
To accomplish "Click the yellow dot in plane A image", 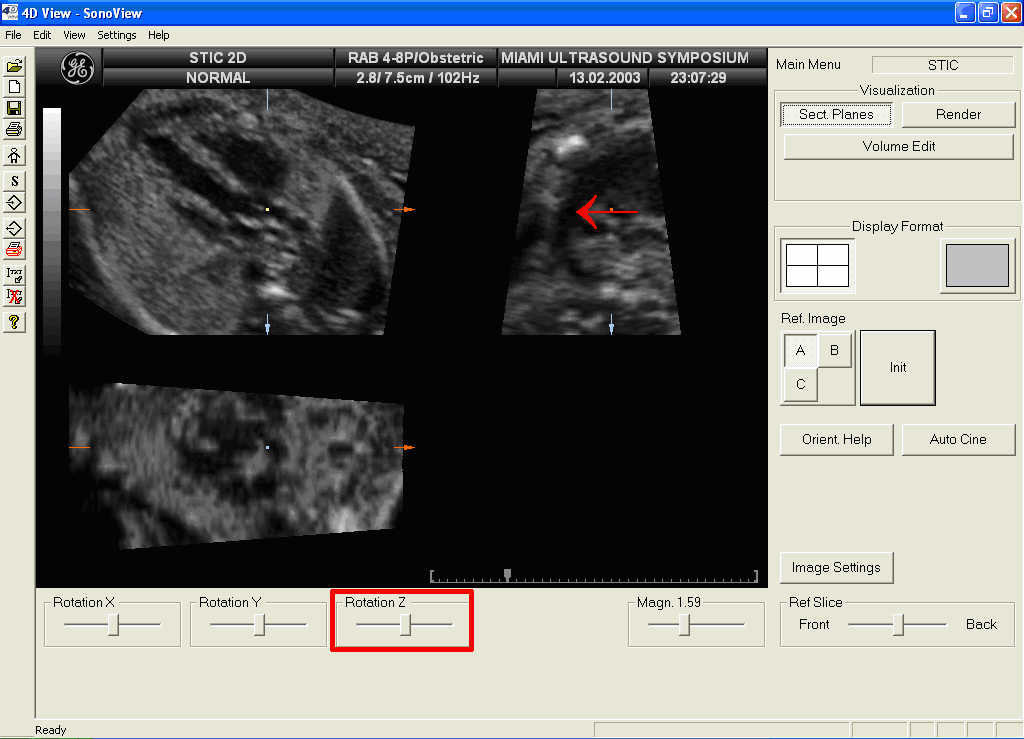I will click(x=267, y=210).
